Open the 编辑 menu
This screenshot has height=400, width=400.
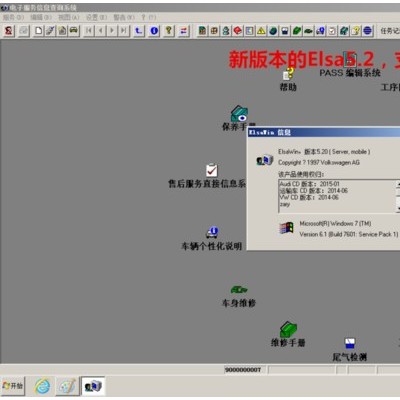coord(41,17)
